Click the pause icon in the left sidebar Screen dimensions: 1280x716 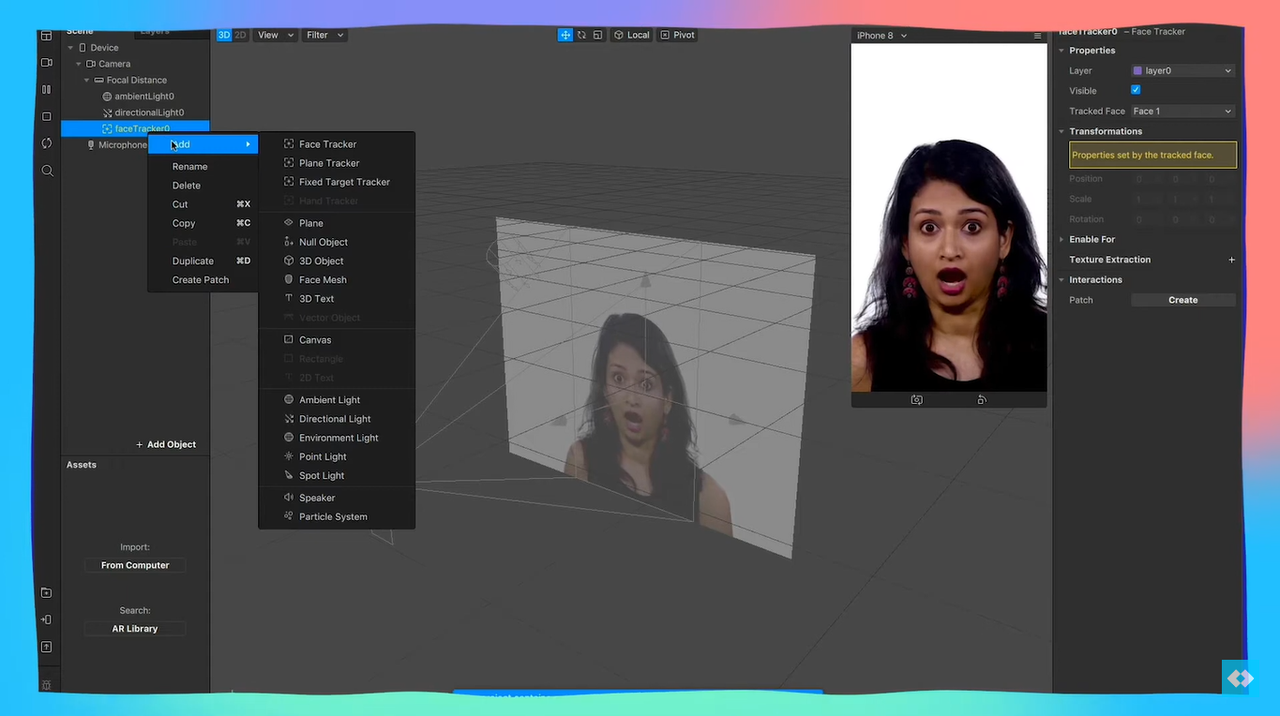[x=46, y=89]
